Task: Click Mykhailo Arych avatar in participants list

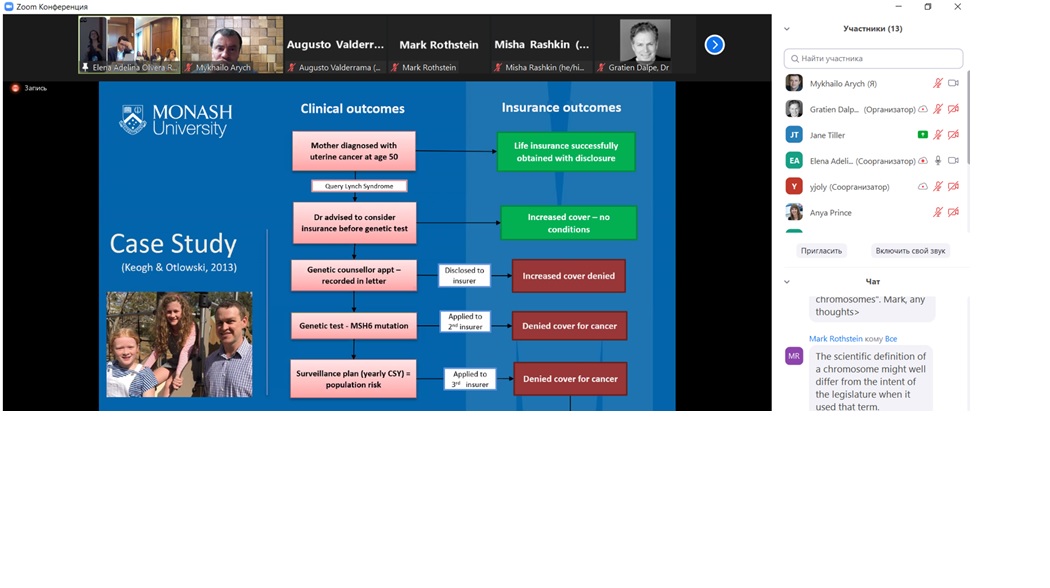Action: pyautogui.click(x=794, y=83)
